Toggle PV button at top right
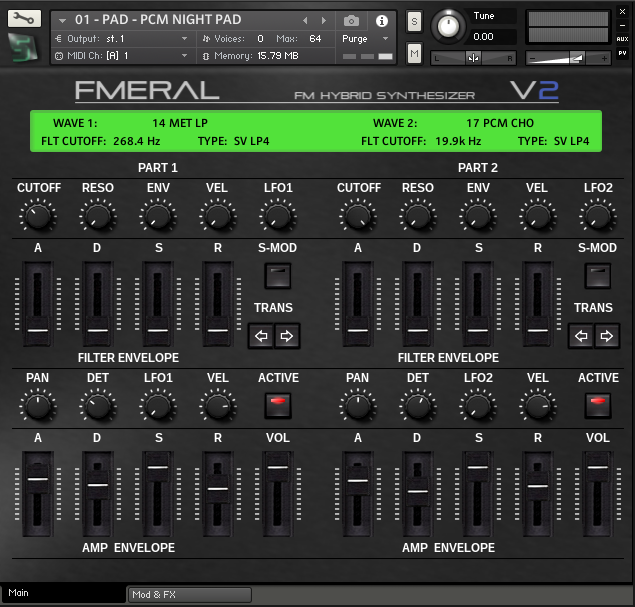The width and height of the screenshot is (635, 607). 622,53
